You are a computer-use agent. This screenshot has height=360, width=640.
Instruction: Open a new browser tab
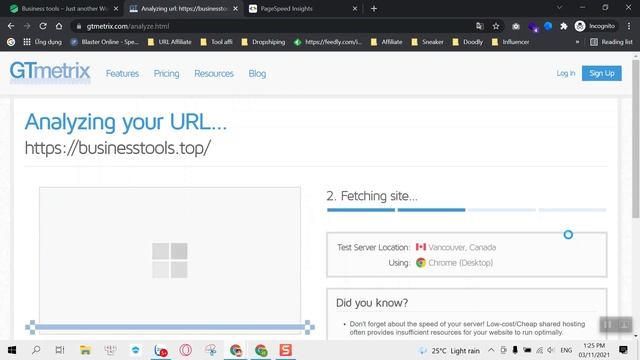pyautogui.click(x=374, y=9)
